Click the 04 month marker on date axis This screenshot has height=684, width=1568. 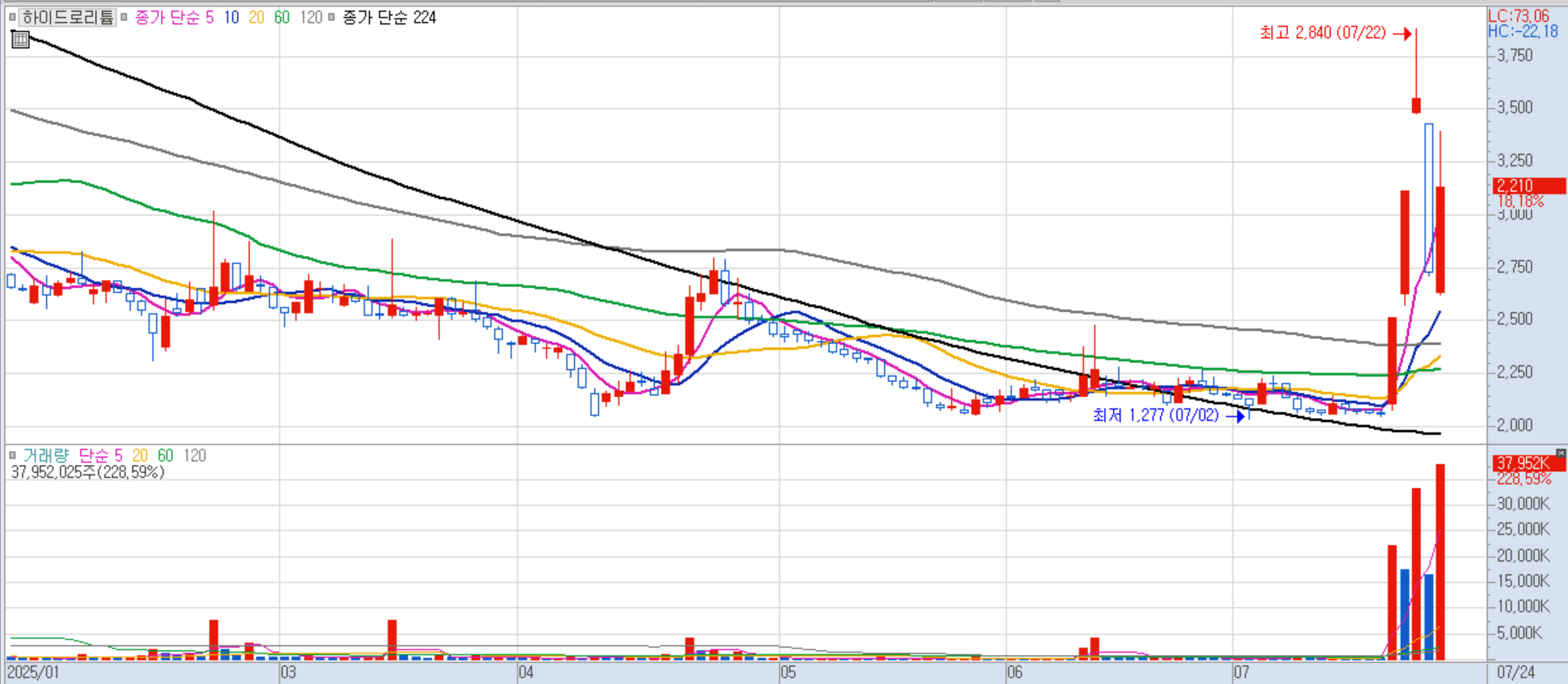tap(526, 673)
